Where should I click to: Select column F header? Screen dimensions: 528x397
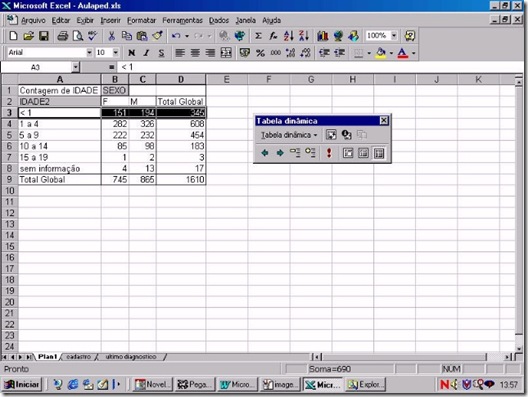268,79
